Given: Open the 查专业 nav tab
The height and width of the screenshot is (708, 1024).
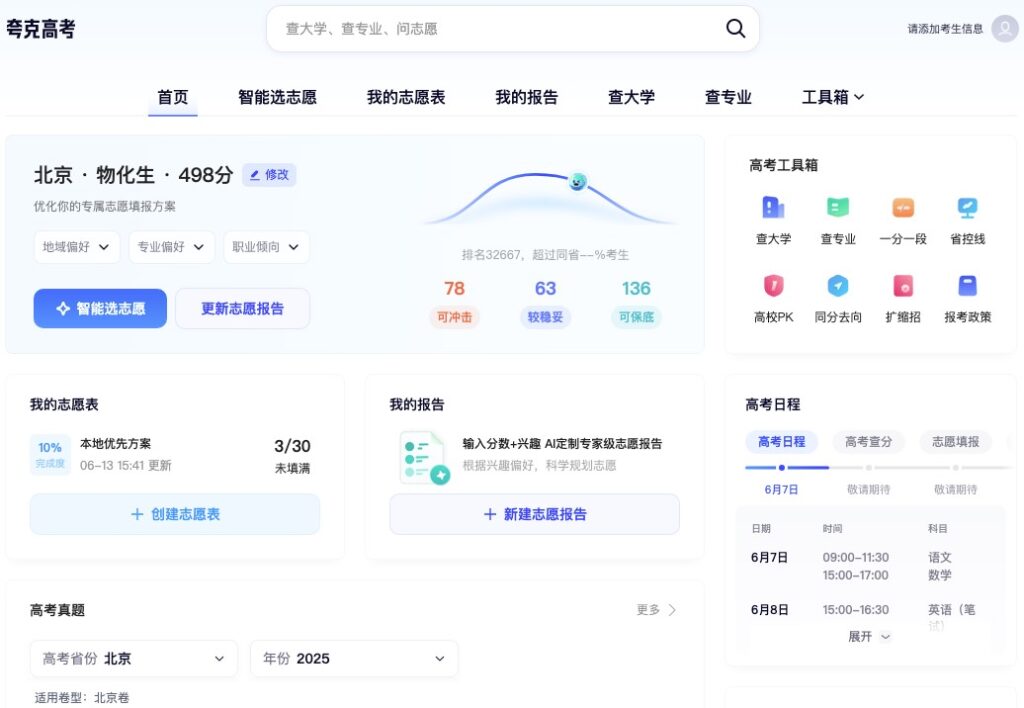Looking at the screenshot, I should [x=728, y=97].
